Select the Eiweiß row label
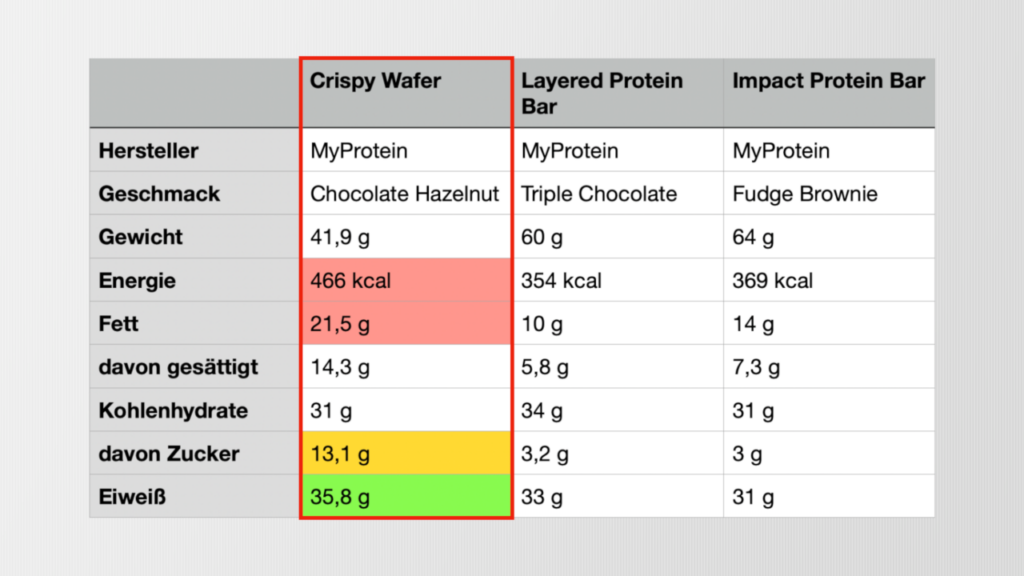 click(x=195, y=496)
